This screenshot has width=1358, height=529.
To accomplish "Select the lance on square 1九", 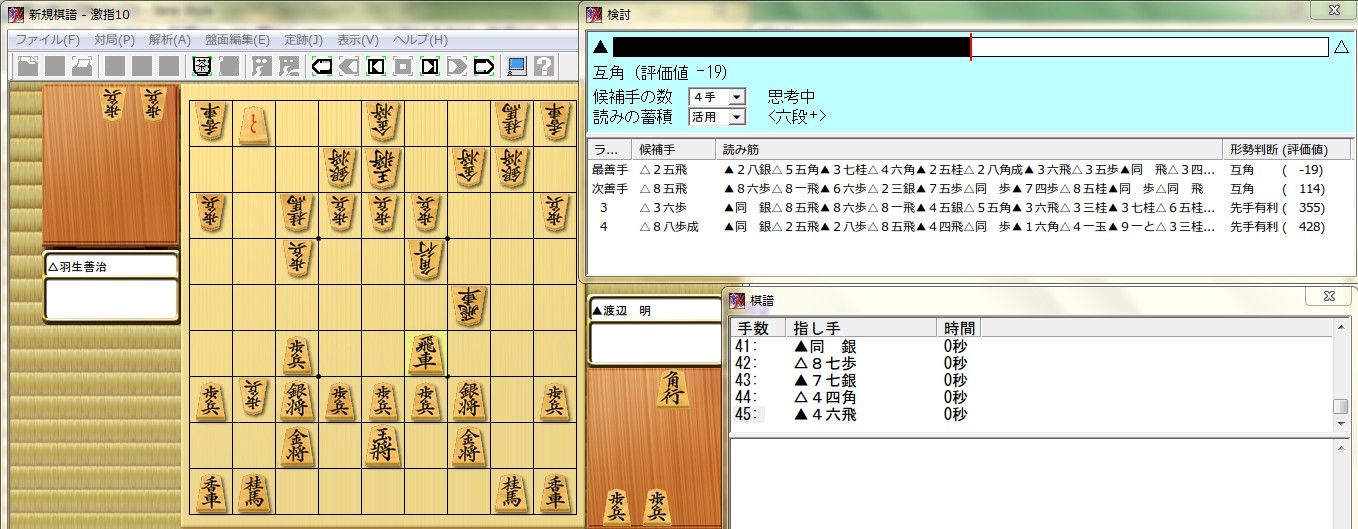I will pyautogui.click(x=554, y=493).
